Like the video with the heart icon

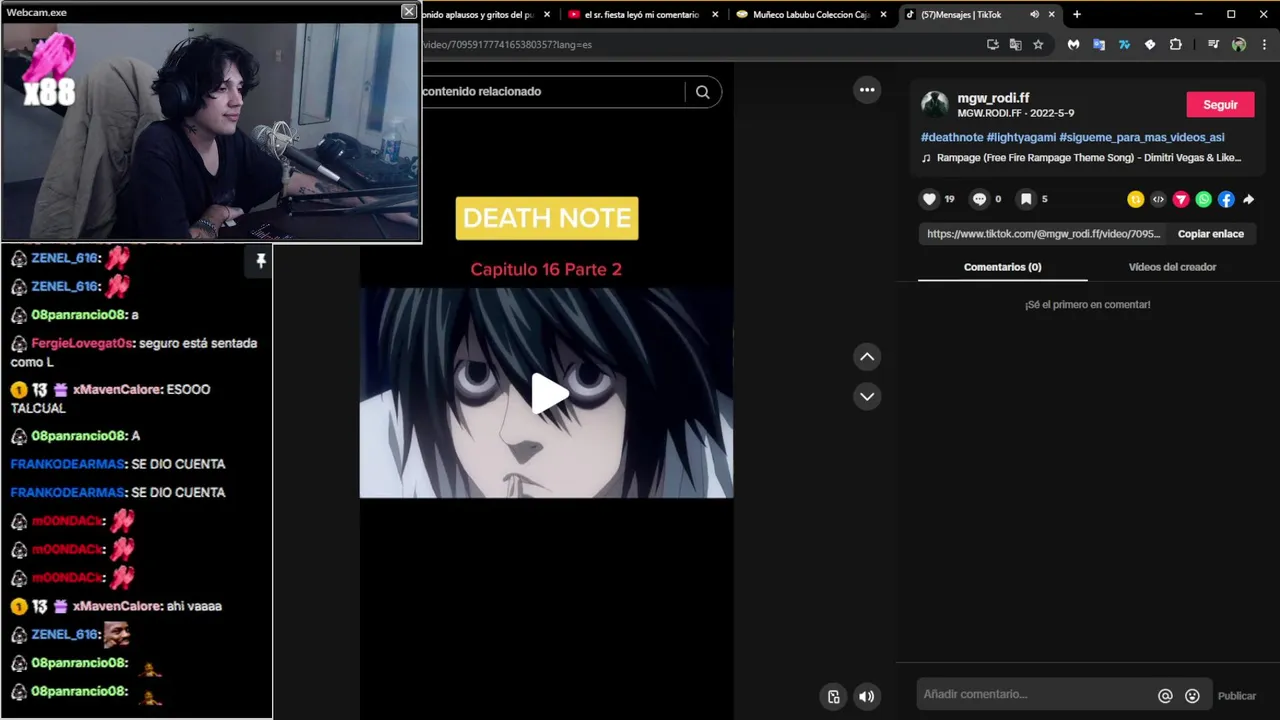tap(929, 199)
